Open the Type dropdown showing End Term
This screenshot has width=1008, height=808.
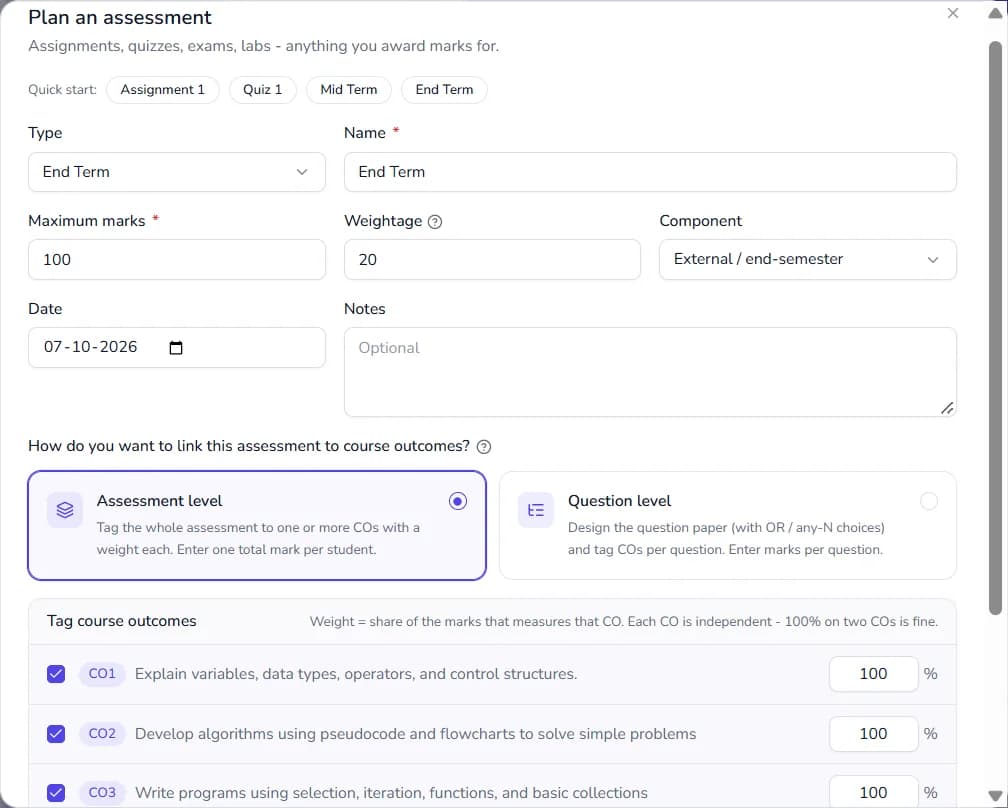(x=177, y=172)
